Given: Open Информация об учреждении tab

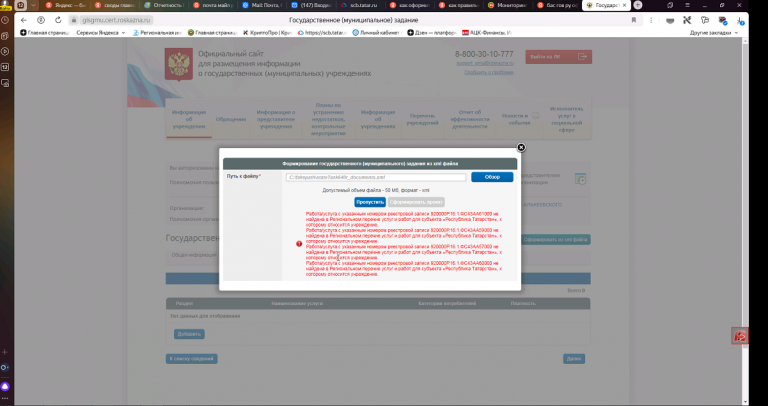Looking at the screenshot, I should click(x=189, y=119).
